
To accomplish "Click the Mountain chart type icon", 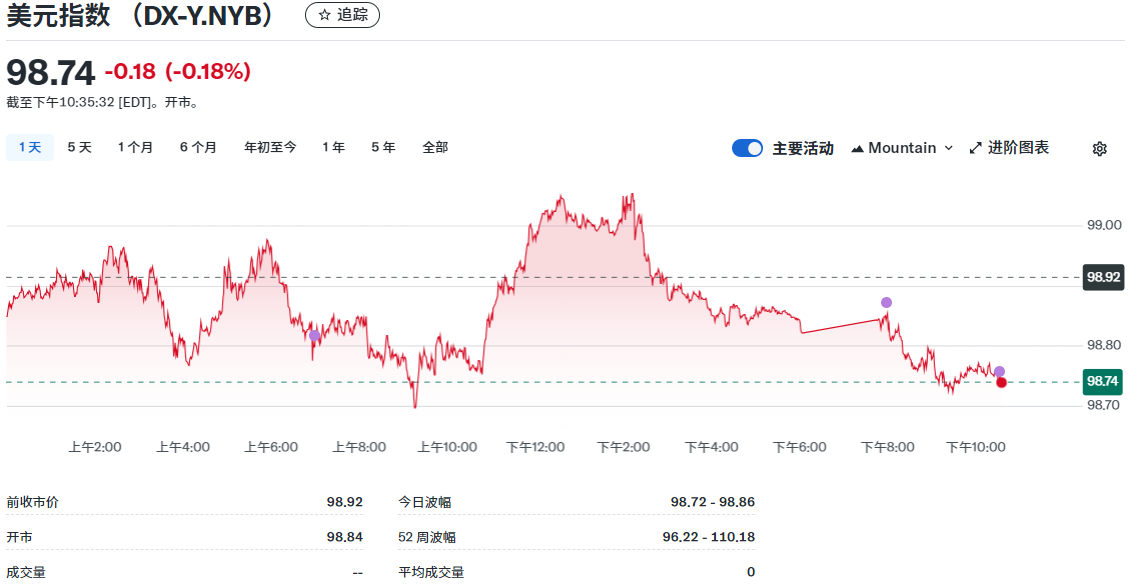I will click(858, 148).
